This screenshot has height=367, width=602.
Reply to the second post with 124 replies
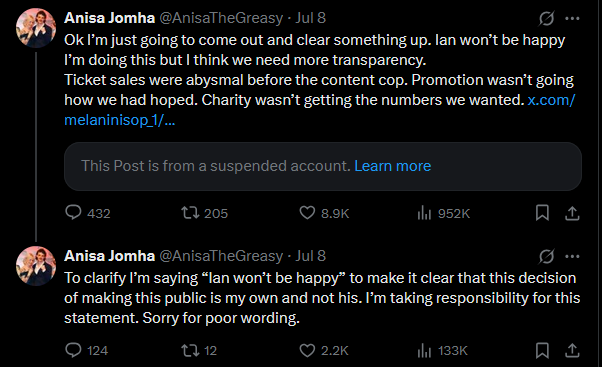[x=87, y=350]
